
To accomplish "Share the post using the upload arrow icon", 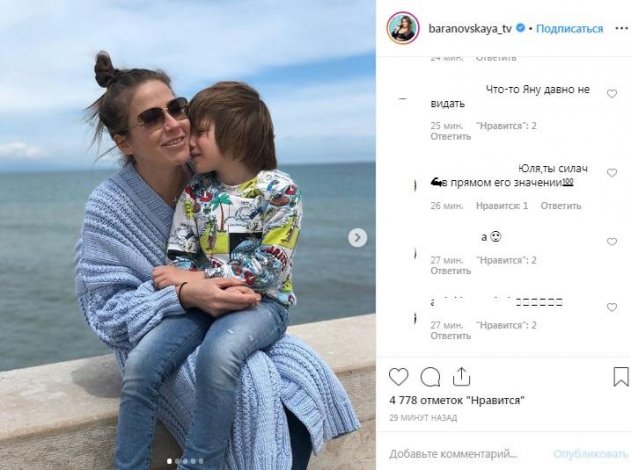I will point(461,377).
